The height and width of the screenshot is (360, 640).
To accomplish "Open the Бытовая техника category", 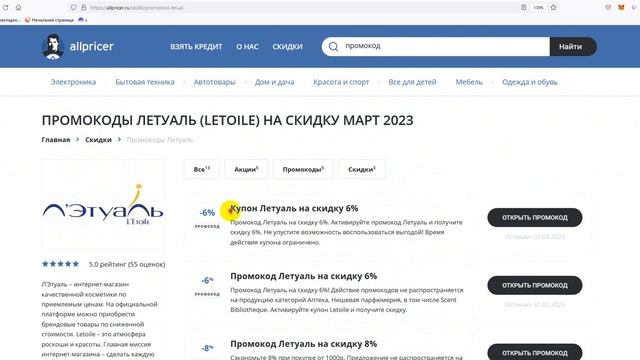I will [x=145, y=82].
